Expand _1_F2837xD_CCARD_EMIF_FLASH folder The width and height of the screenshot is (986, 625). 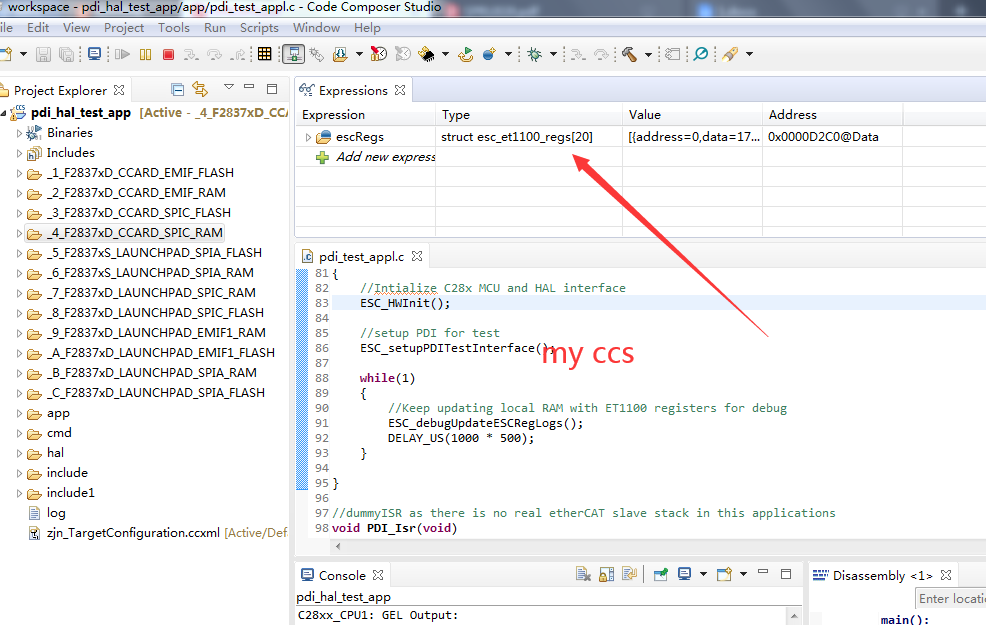point(19,173)
